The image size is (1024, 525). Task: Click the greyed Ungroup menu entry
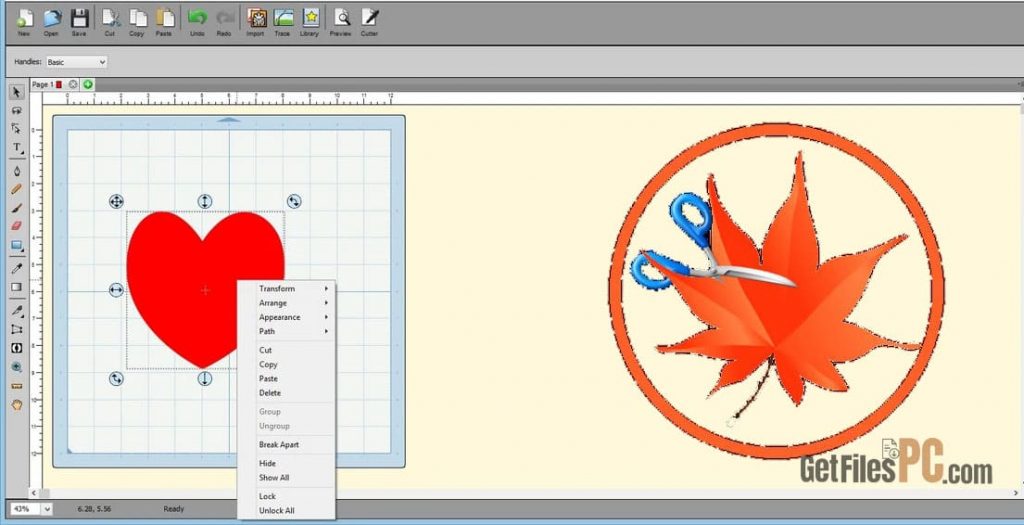tap(286, 426)
